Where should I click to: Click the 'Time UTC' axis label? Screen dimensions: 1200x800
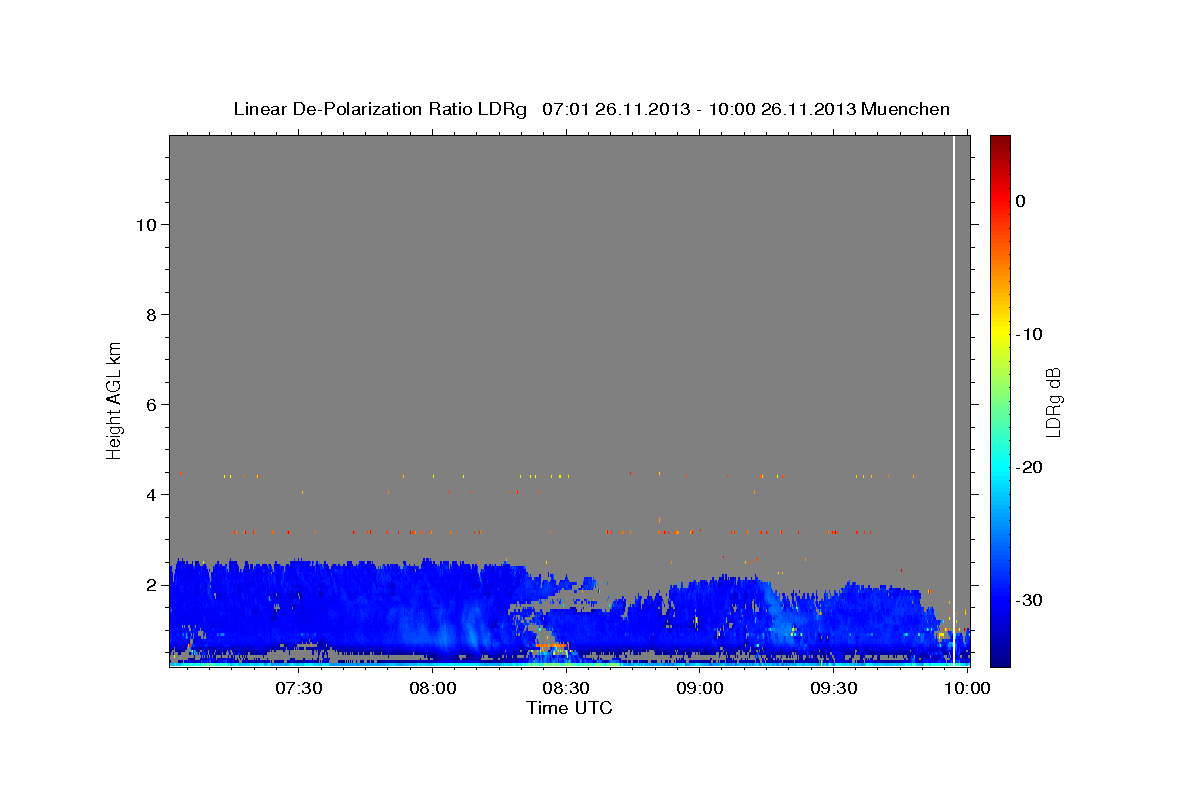(569, 708)
